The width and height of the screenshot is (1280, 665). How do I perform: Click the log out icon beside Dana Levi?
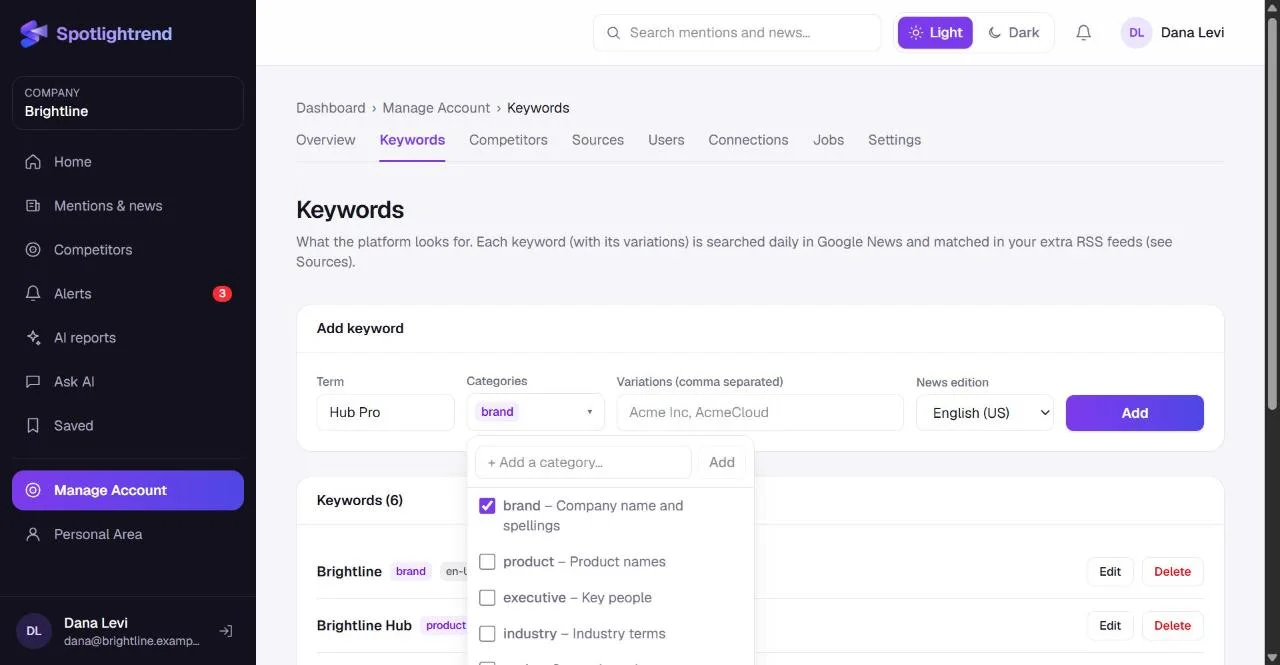tap(226, 631)
